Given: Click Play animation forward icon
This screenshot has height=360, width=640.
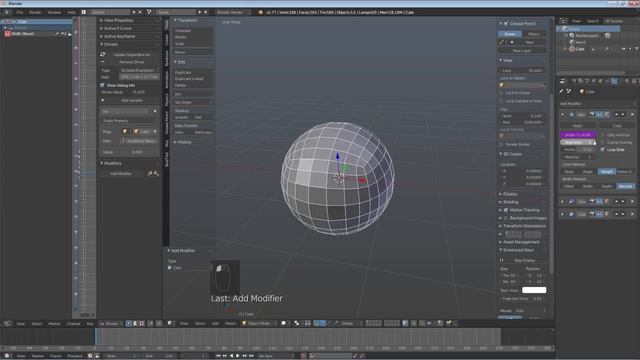Looking at the screenshot, I should pos(238,356).
